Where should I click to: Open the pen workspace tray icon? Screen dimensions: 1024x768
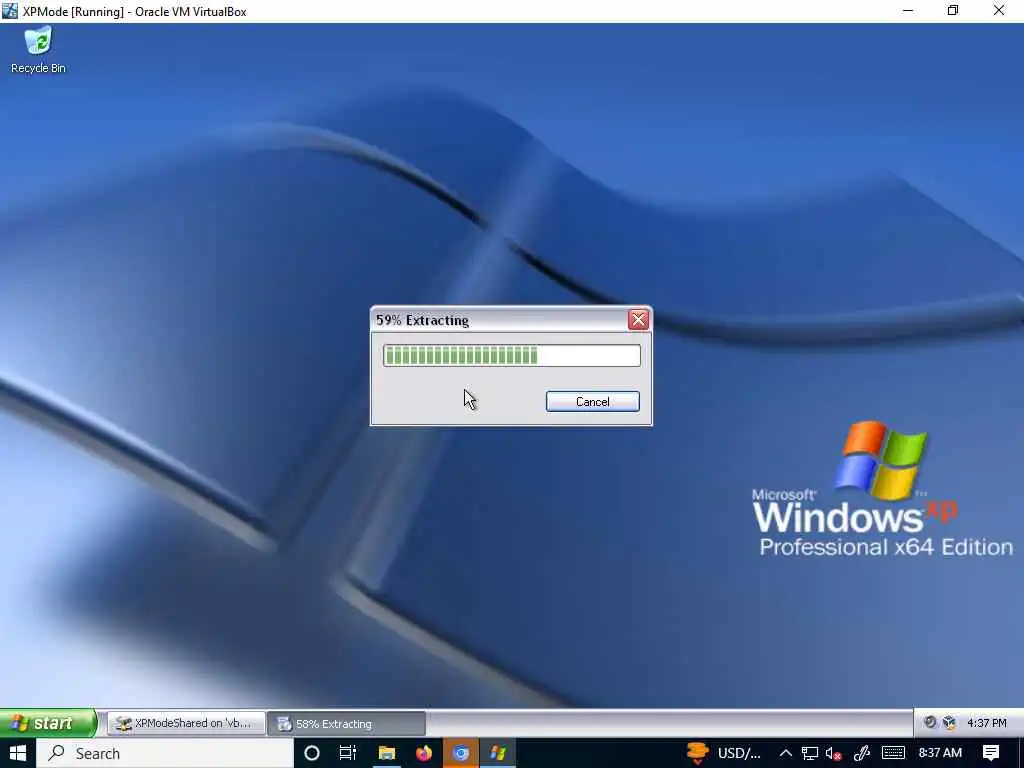(862, 753)
